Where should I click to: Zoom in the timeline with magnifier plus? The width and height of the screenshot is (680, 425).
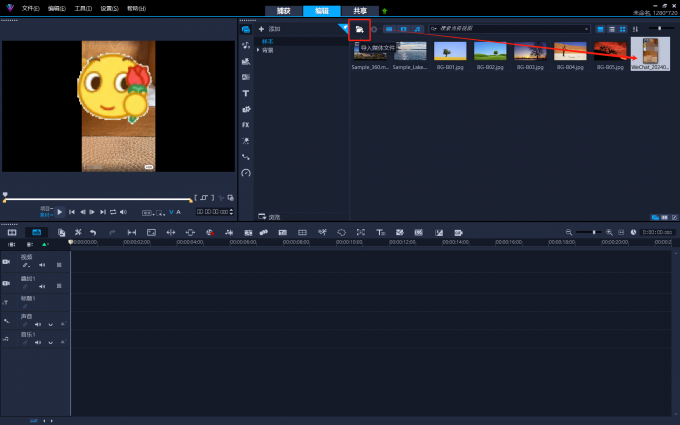609,232
